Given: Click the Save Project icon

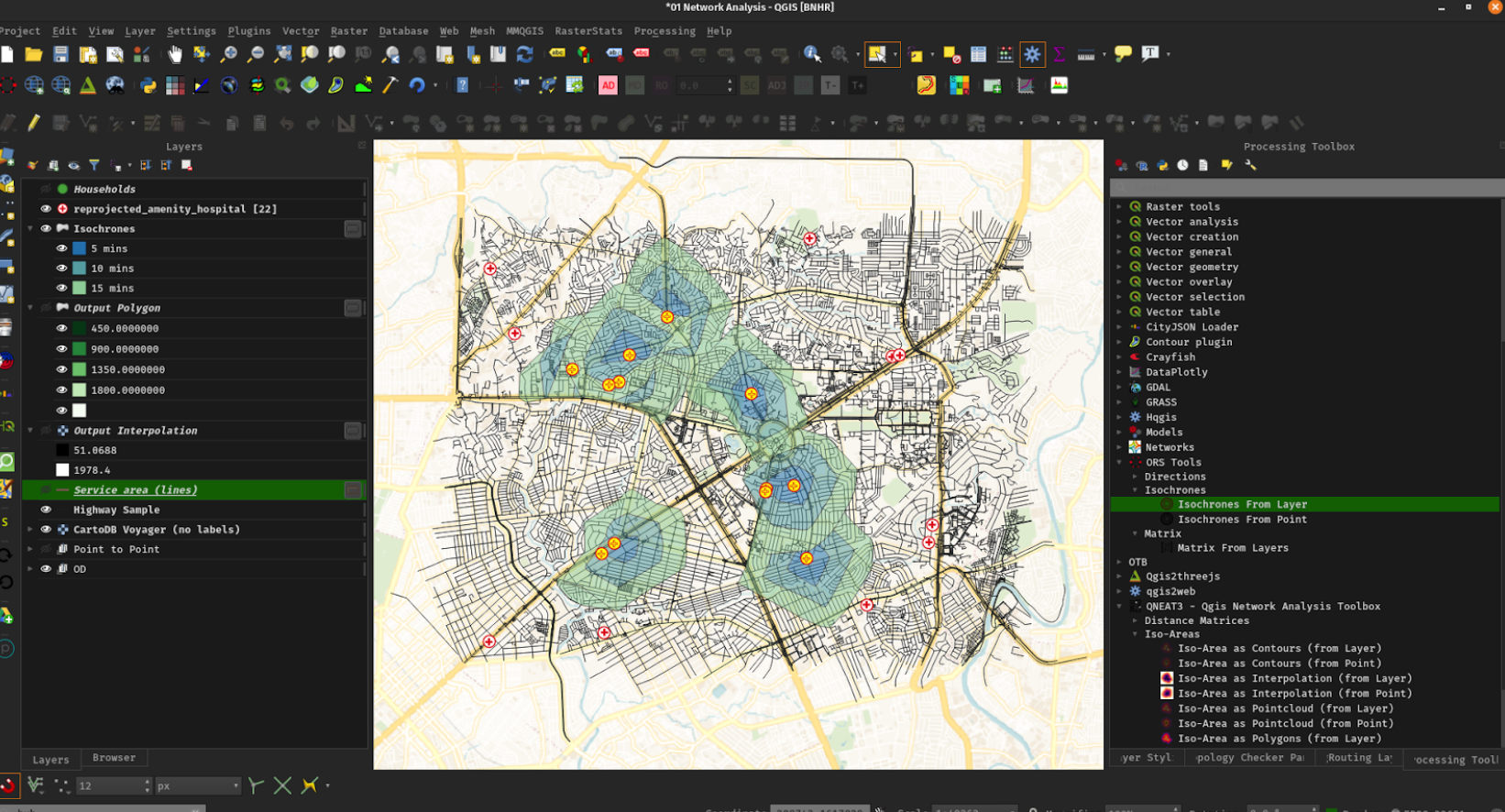Looking at the screenshot, I should point(60,55).
